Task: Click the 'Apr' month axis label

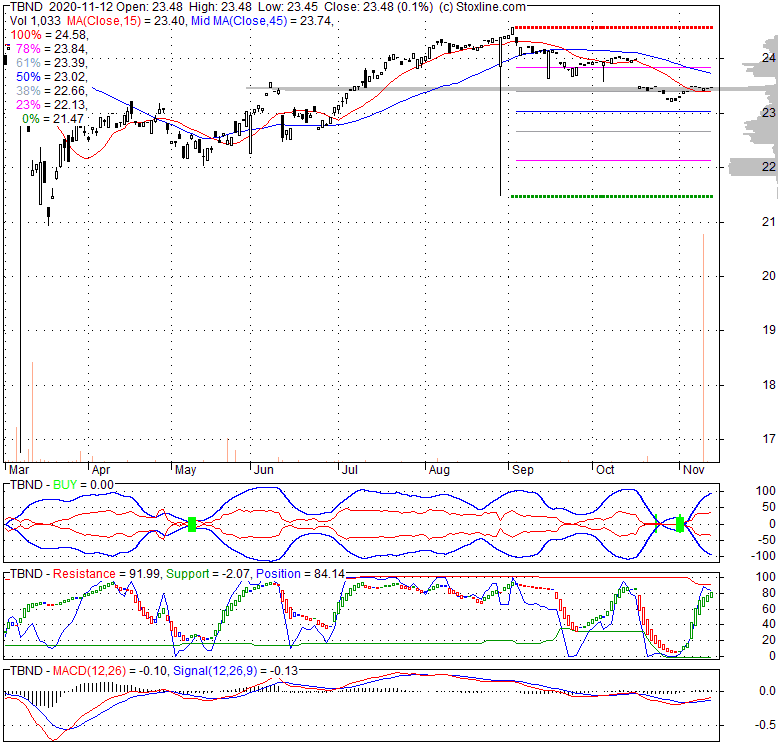Action: pyautogui.click(x=101, y=470)
